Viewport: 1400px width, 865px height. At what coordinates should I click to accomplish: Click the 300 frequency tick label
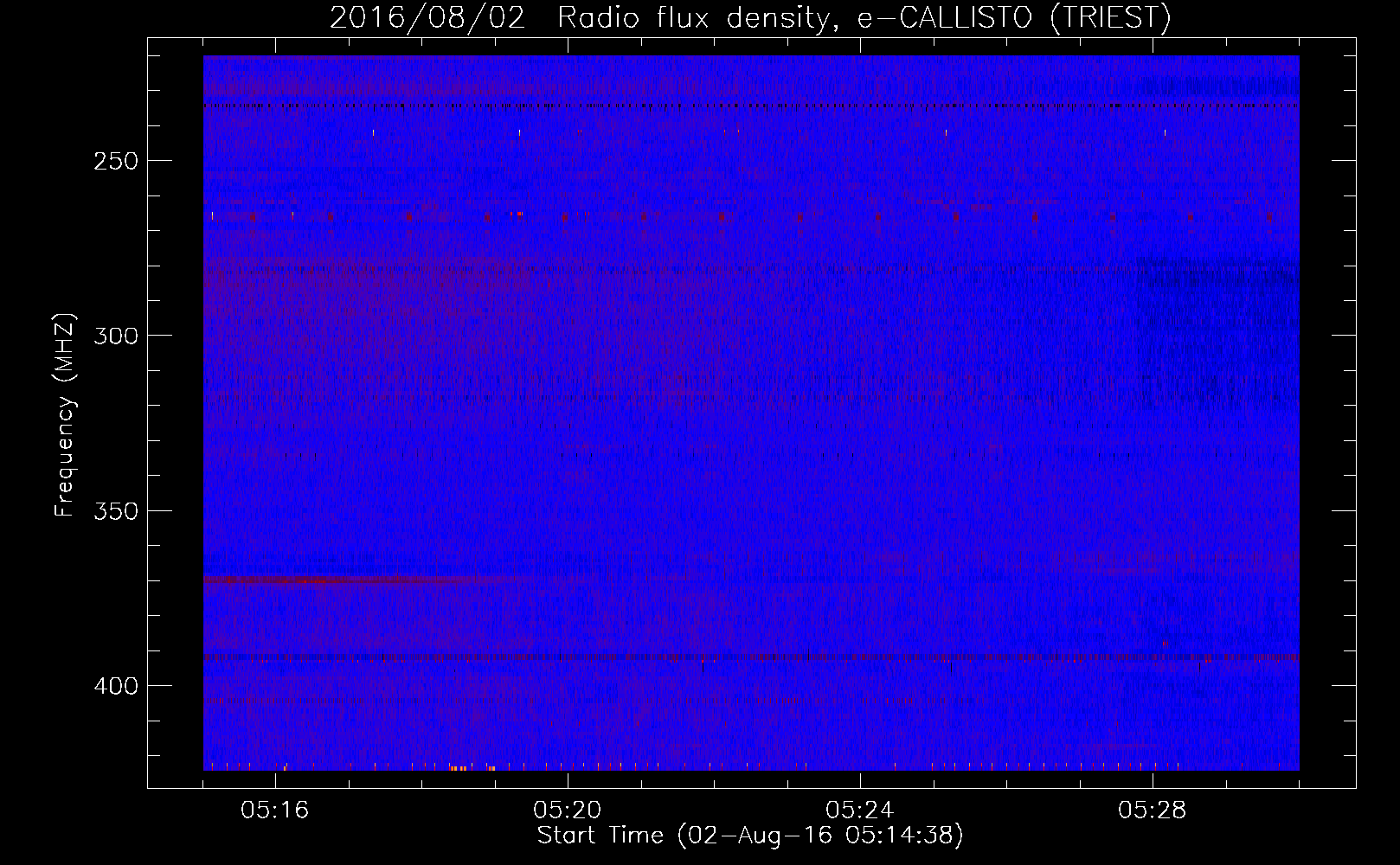coord(116,336)
